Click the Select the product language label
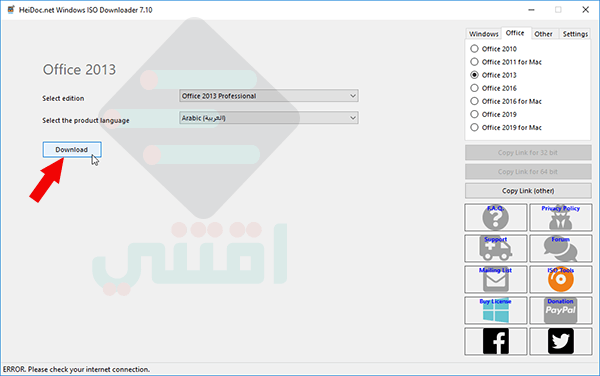 coord(86,120)
